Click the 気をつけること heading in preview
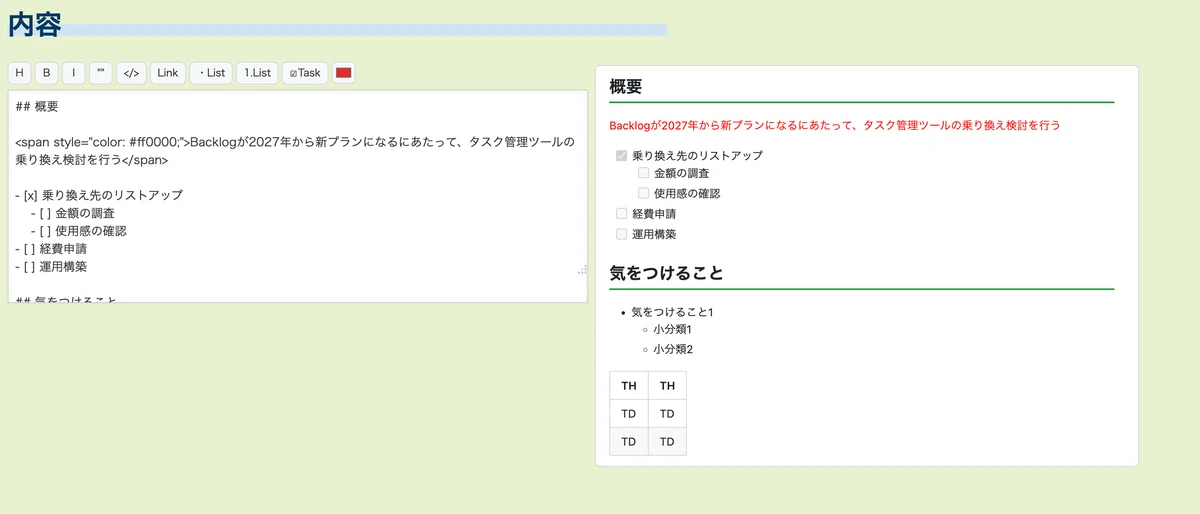This screenshot has width=1200, height=514. [x=666, y=273]
